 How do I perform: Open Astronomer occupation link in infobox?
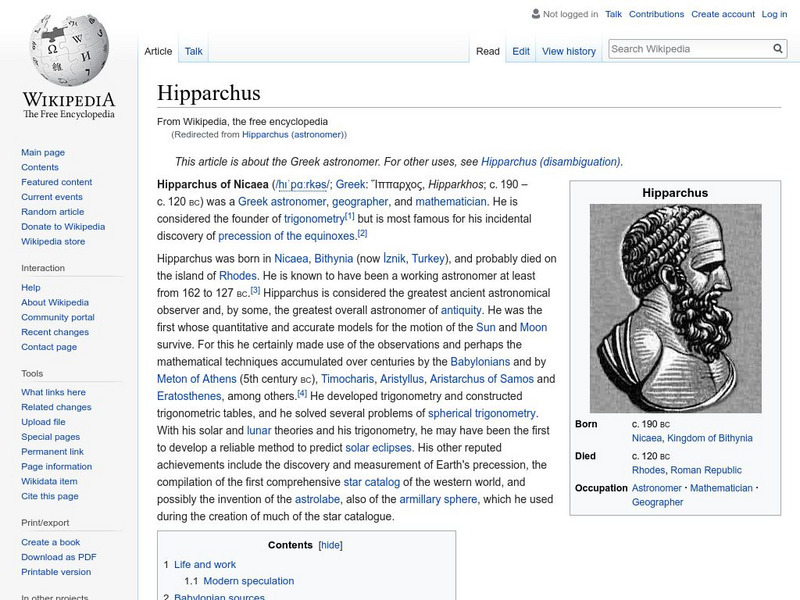(x=657, y=488)
